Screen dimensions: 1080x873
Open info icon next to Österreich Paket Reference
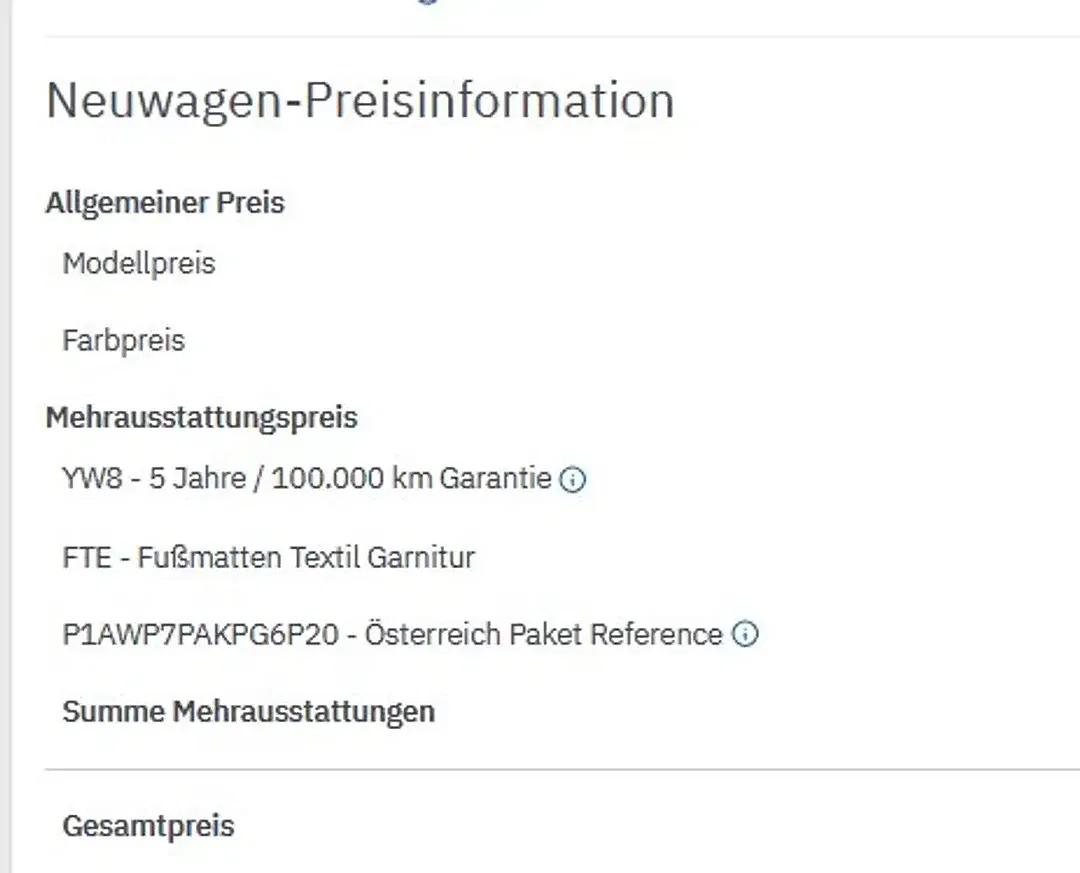pos(745,634)
